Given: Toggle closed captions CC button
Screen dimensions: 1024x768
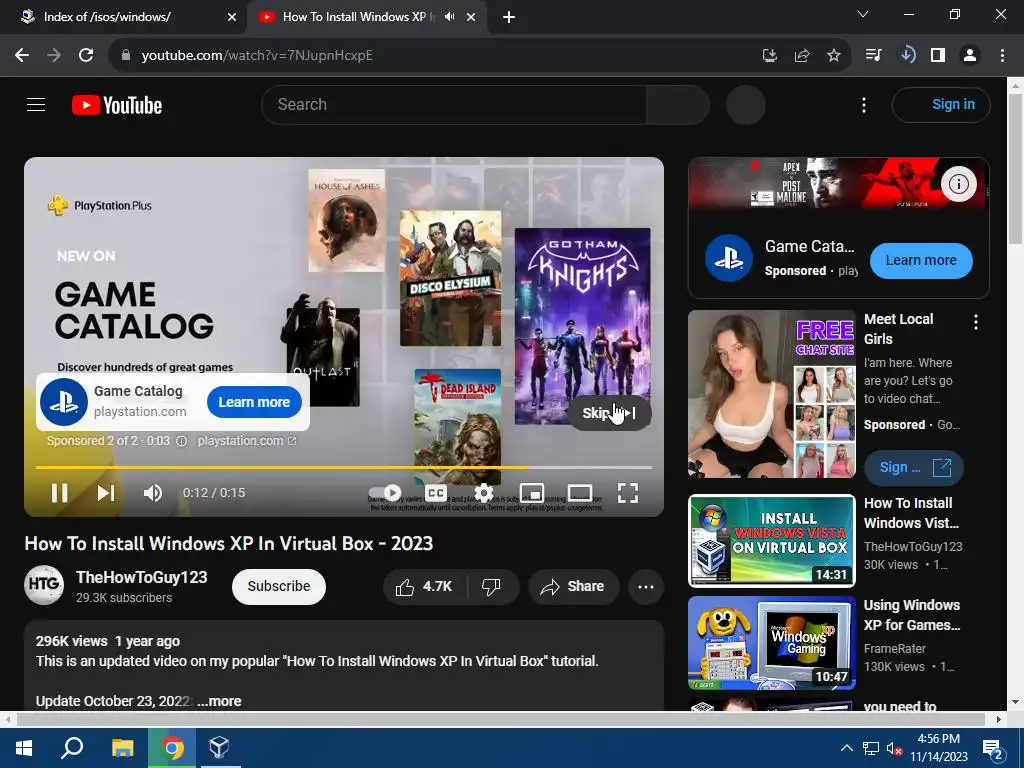Looking at the screenshot, I should 436,493.
